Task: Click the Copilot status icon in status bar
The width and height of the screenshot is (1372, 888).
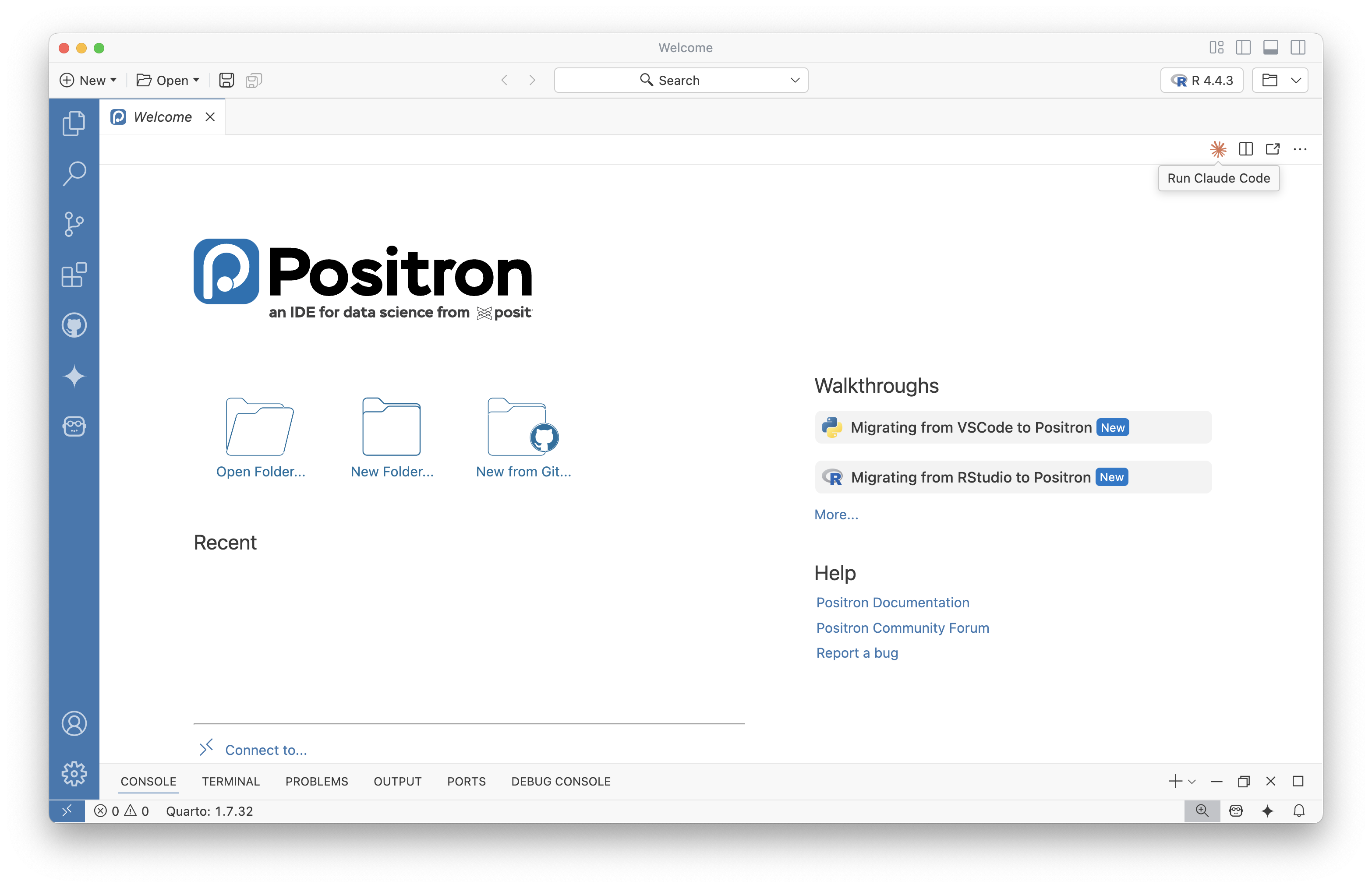Action: pyautogui.click(x=1236, y=811)
